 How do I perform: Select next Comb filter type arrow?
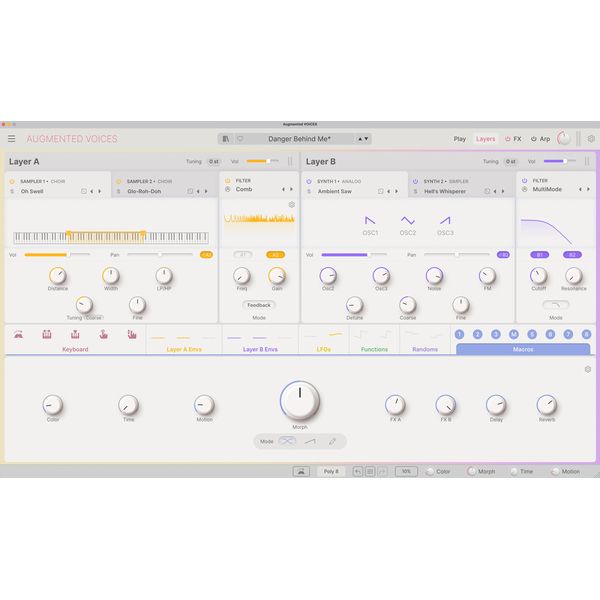291,189
